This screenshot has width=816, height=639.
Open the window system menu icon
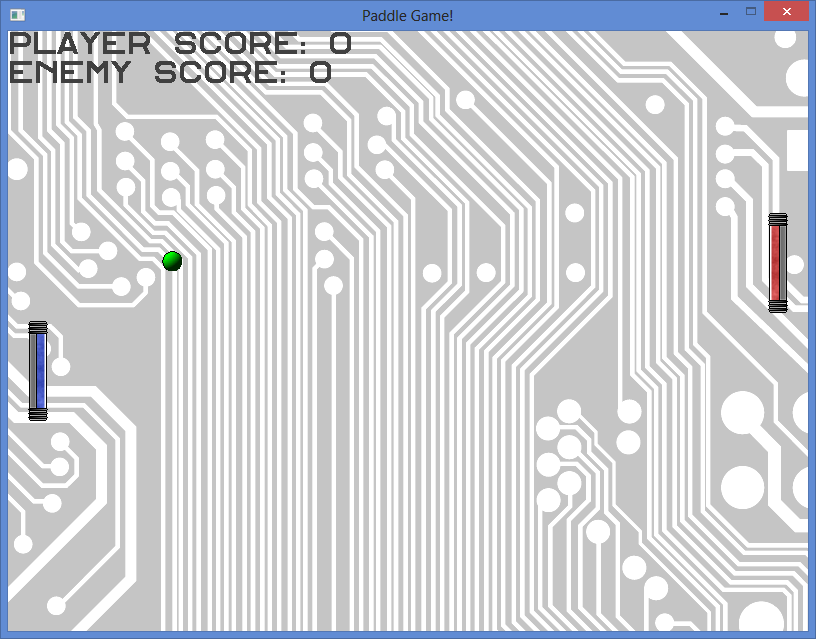click(x=18, y=15)
